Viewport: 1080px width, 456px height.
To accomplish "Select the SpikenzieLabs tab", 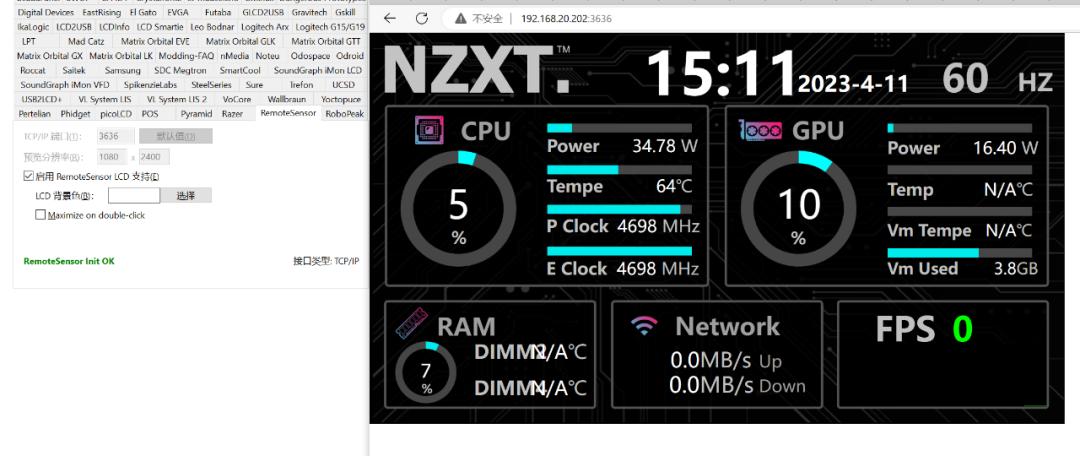I will point(150,85).
